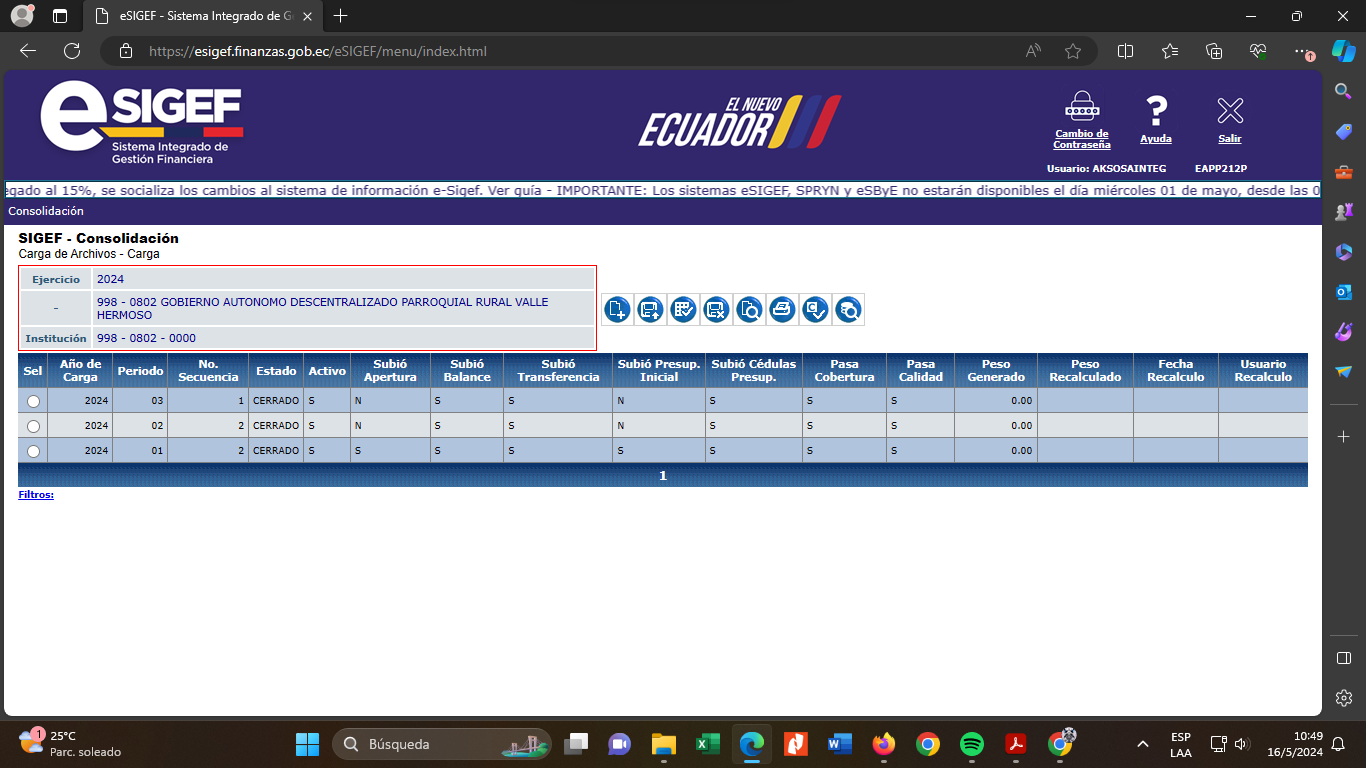Click the grid with checkmark validation icon
Viewport: 1366px width, 768px height.
point(683,310)
